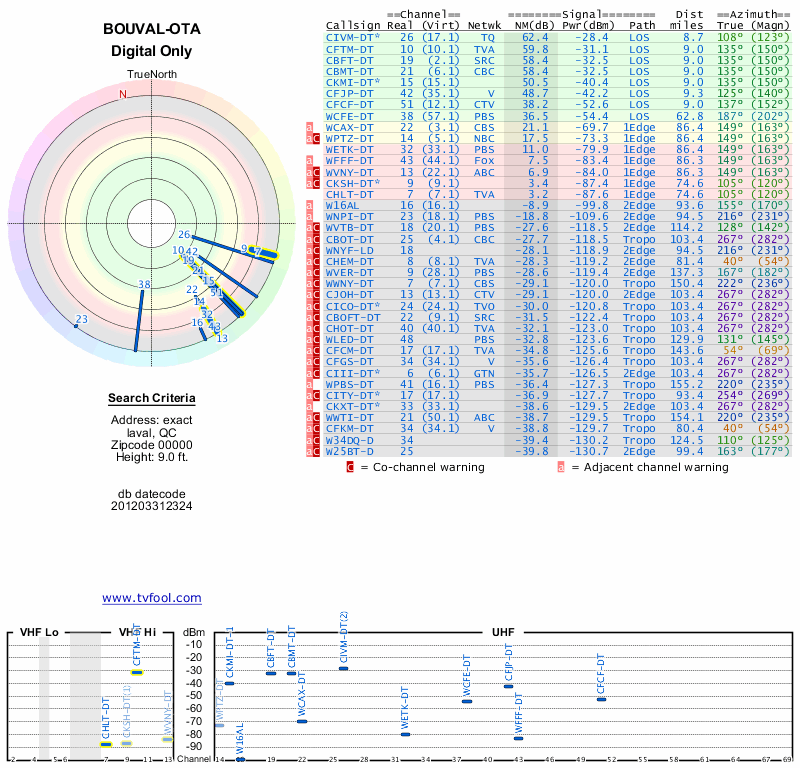
Task: Select CBMT-DT callsign in the table
Action: (x=350, y=71)
